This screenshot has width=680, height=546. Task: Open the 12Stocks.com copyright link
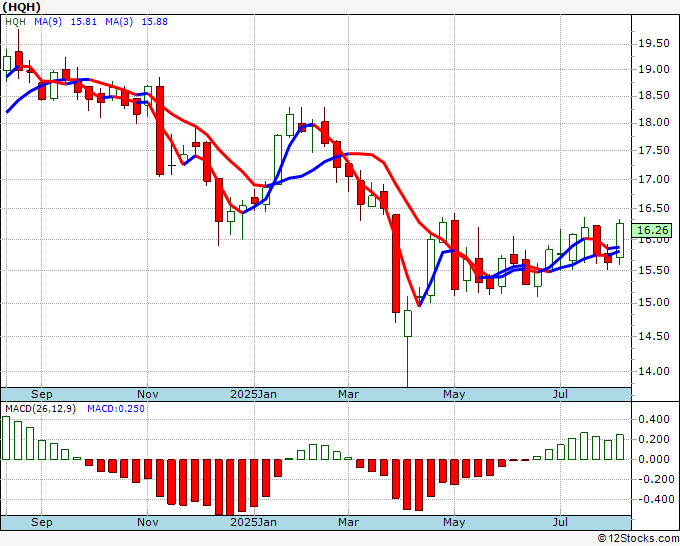(638, 539)
